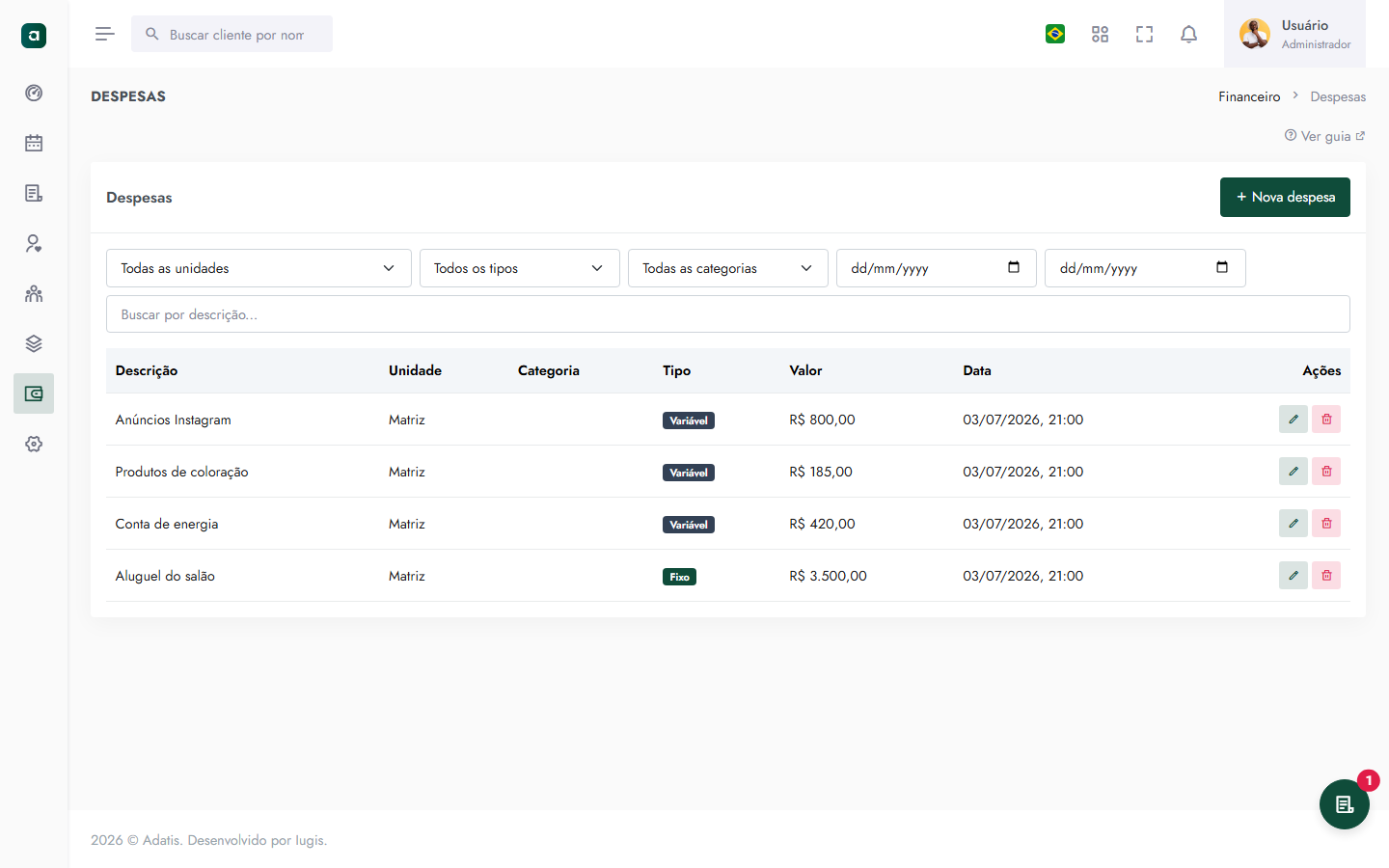Open the layers stack sidebar icon
The width and height of the screenshot is (1389, 868).
34,343
